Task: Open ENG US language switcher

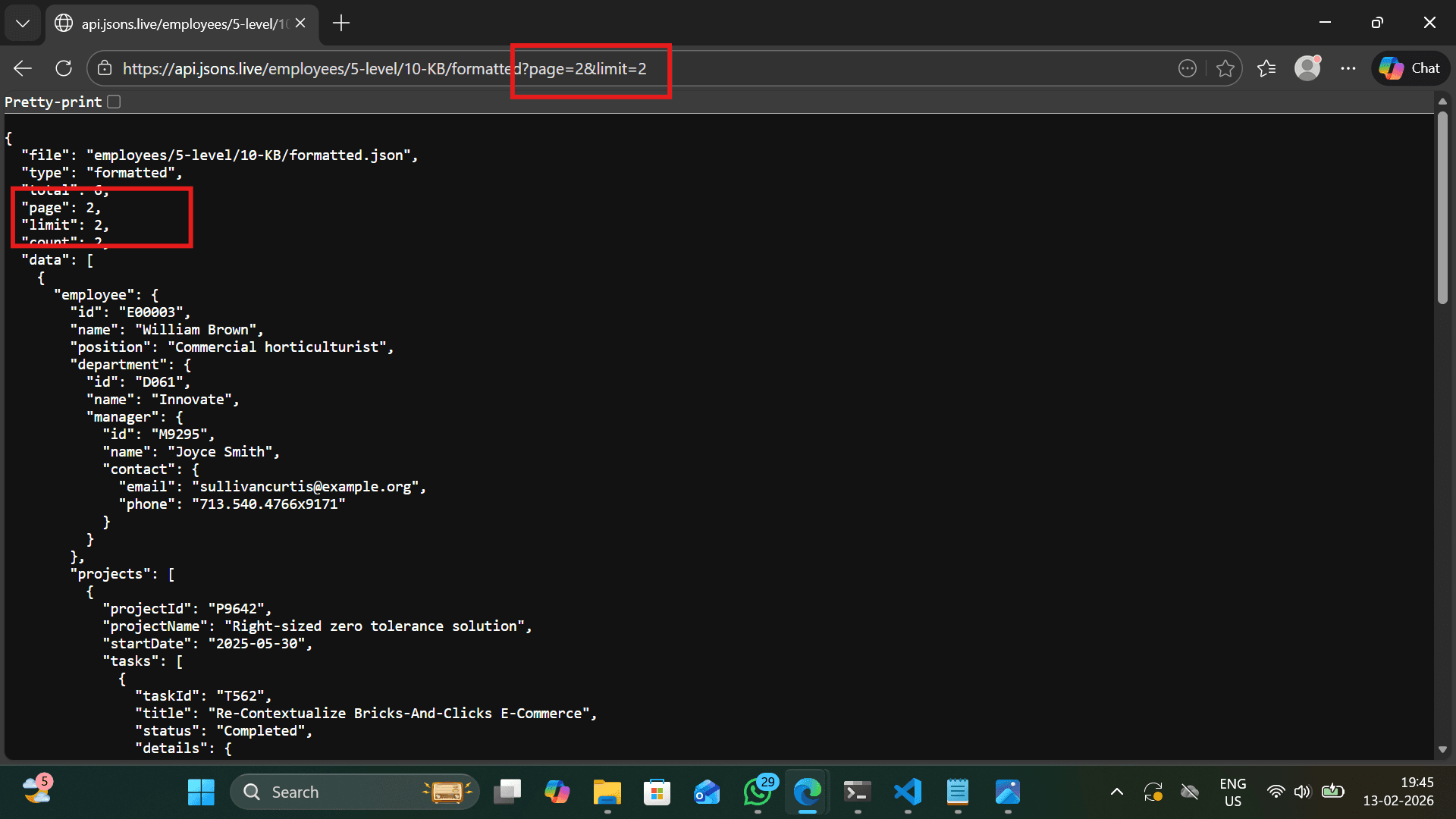Action: click(x=1233, y=792)
